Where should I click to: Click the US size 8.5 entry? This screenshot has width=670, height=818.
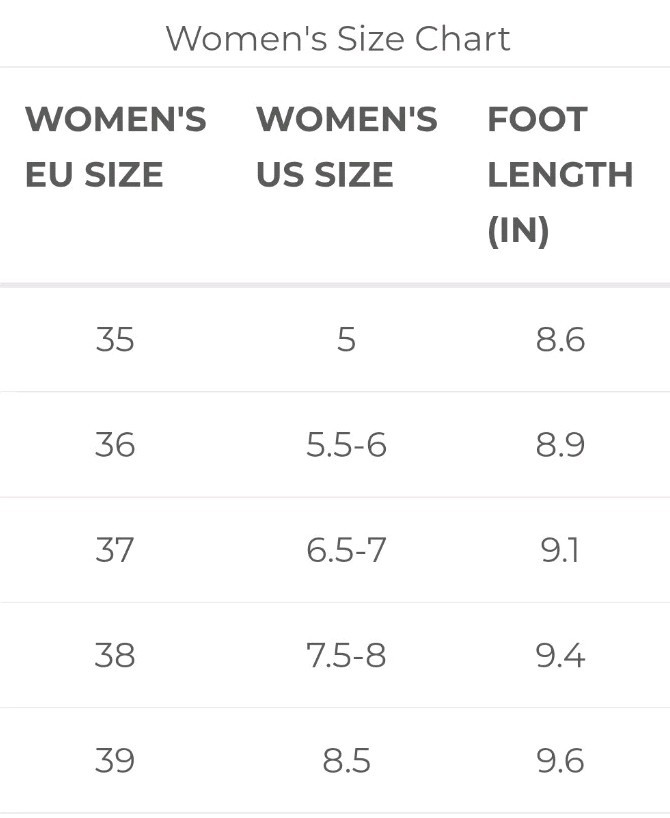(x=346, y=761)
